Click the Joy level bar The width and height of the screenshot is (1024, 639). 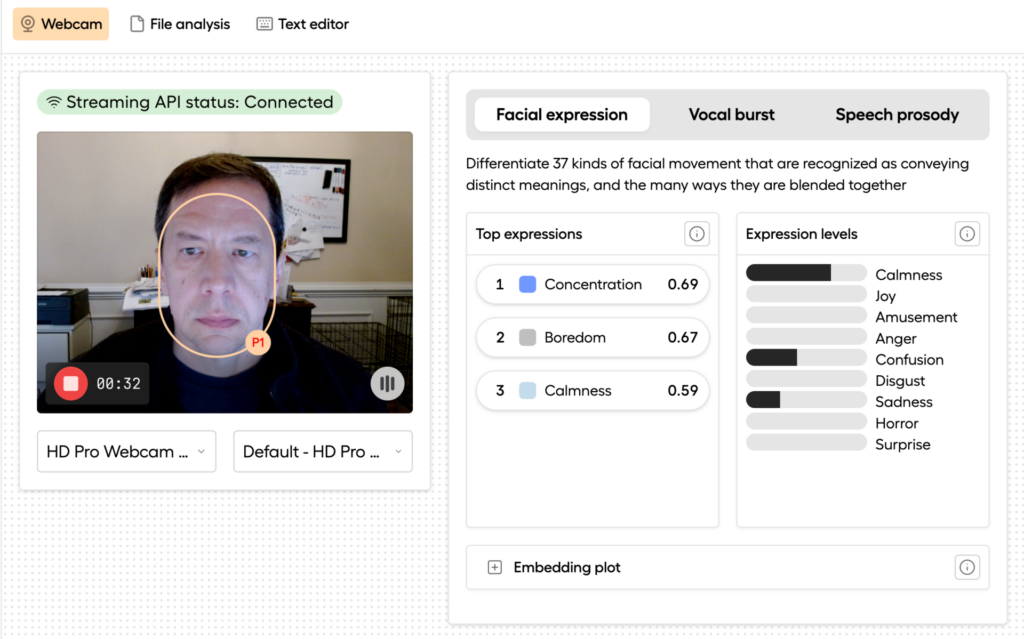[x=806, y=294]
